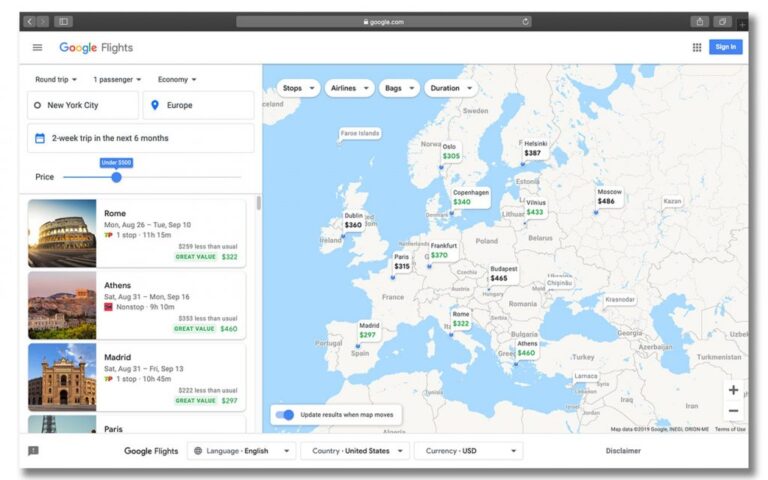The image size is (768, 480).
Task: Click the Rome Colosseum thumbnail
Action: tap(62, 233)
